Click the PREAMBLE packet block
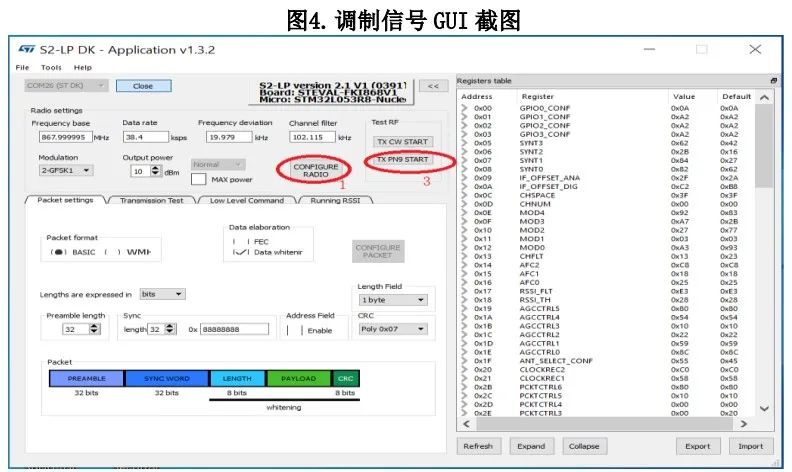 (86, 378)
